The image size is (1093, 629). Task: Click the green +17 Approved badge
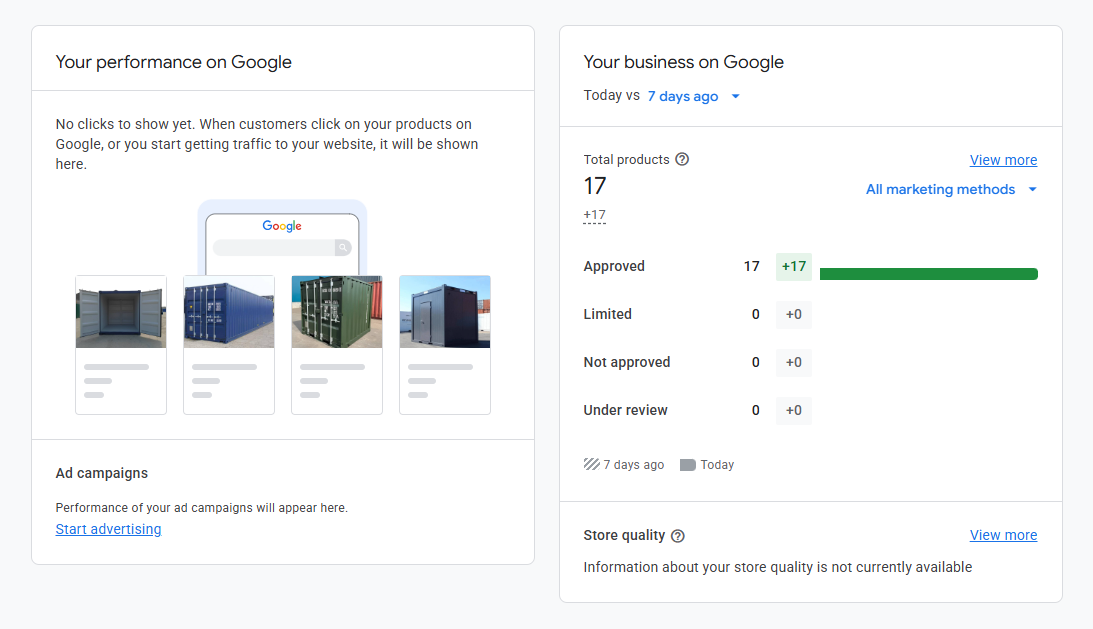click(794, 266)
